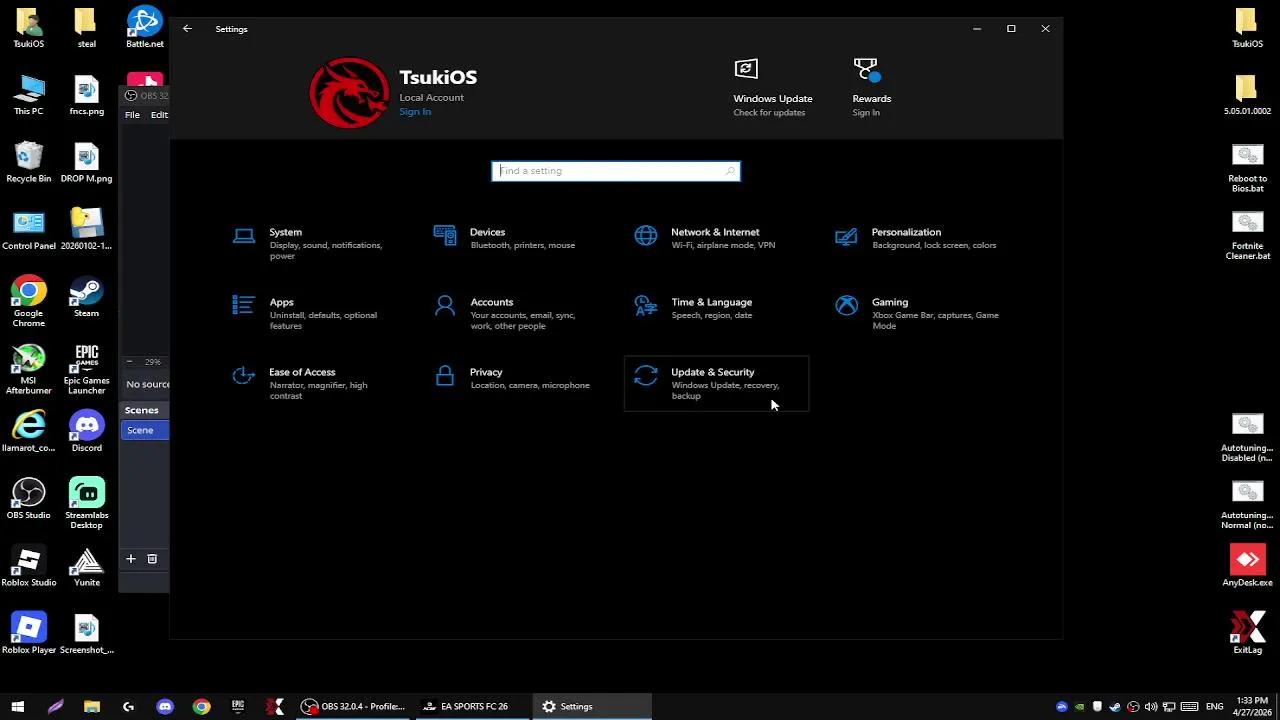Open Update & Security settings
Image resolution: width=1280 pixels, height=720 pixels.
pyautogui.click(x=716, y=383)
